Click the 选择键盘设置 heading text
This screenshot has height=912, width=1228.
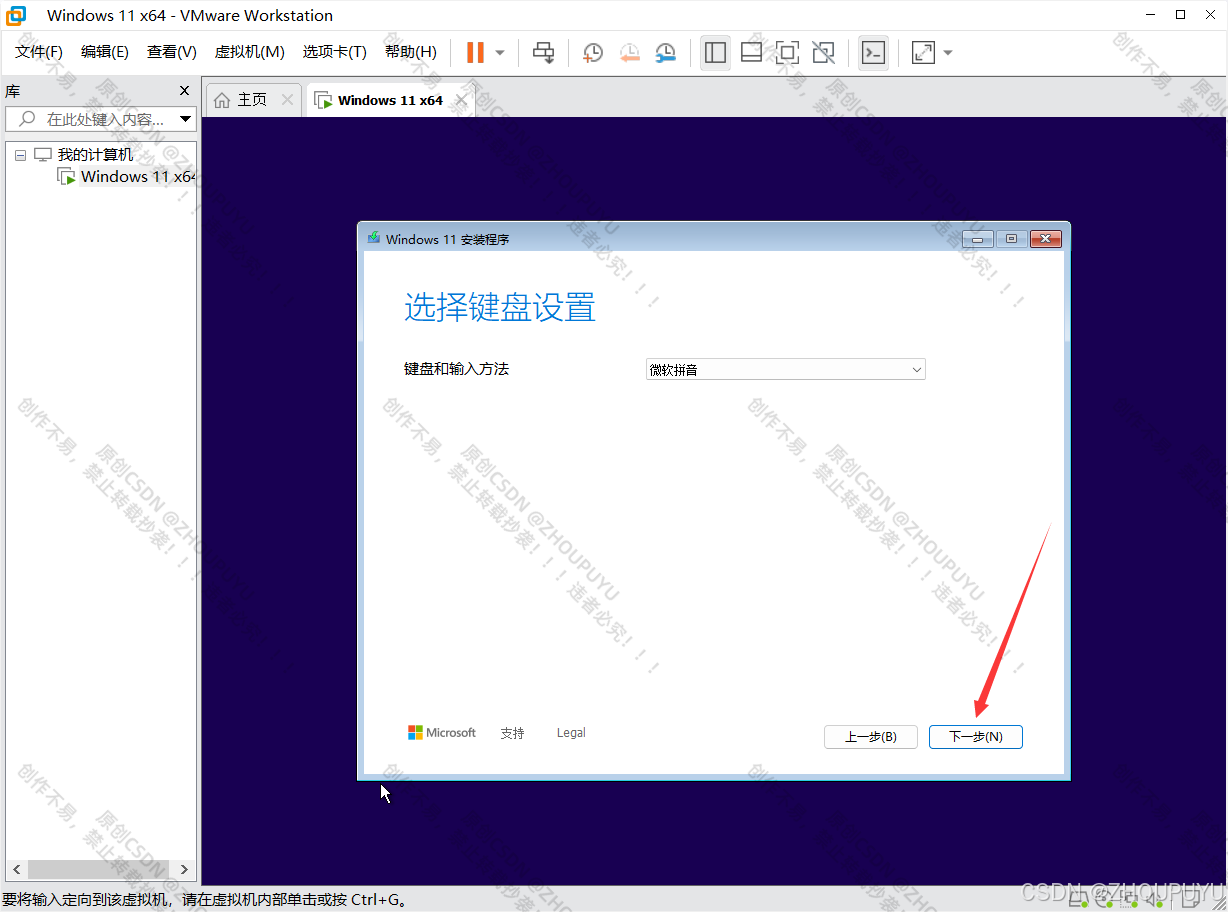tap(500, 307)
